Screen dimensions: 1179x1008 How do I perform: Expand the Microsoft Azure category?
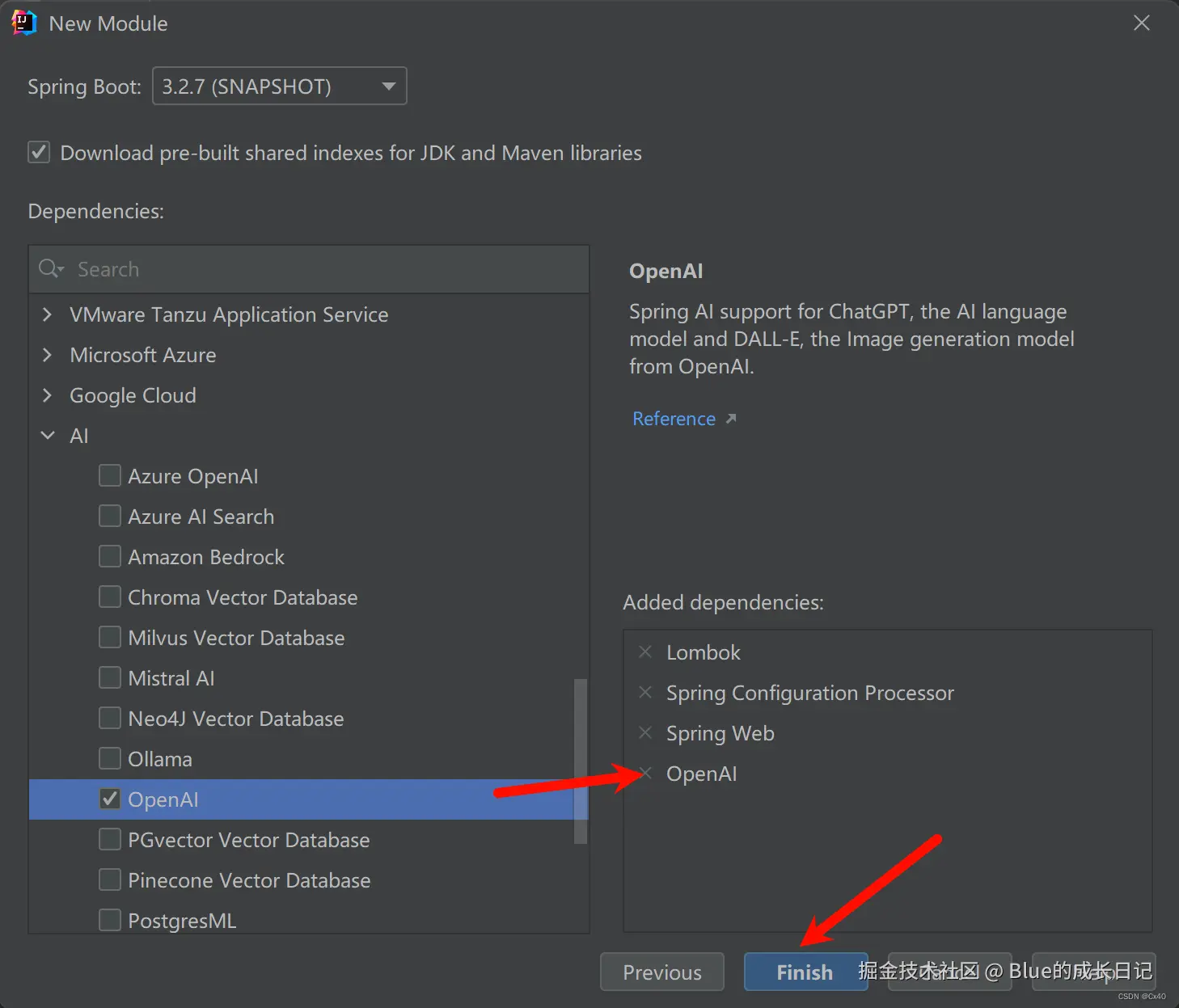[x=47, y=355]
